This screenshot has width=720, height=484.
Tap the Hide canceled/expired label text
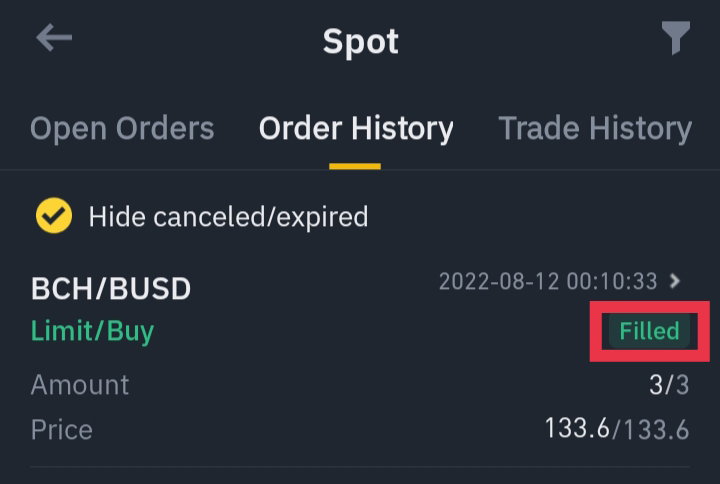coord(228,217)
